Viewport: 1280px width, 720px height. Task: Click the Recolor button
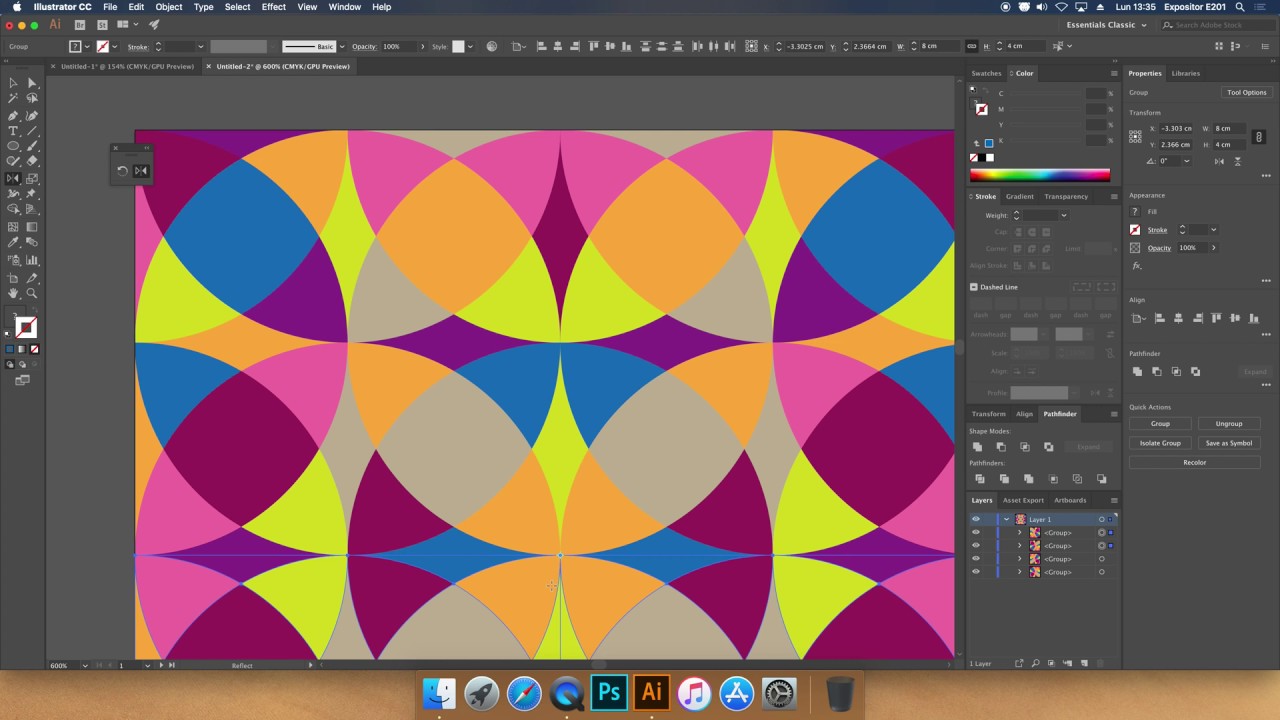(1194, 462)
